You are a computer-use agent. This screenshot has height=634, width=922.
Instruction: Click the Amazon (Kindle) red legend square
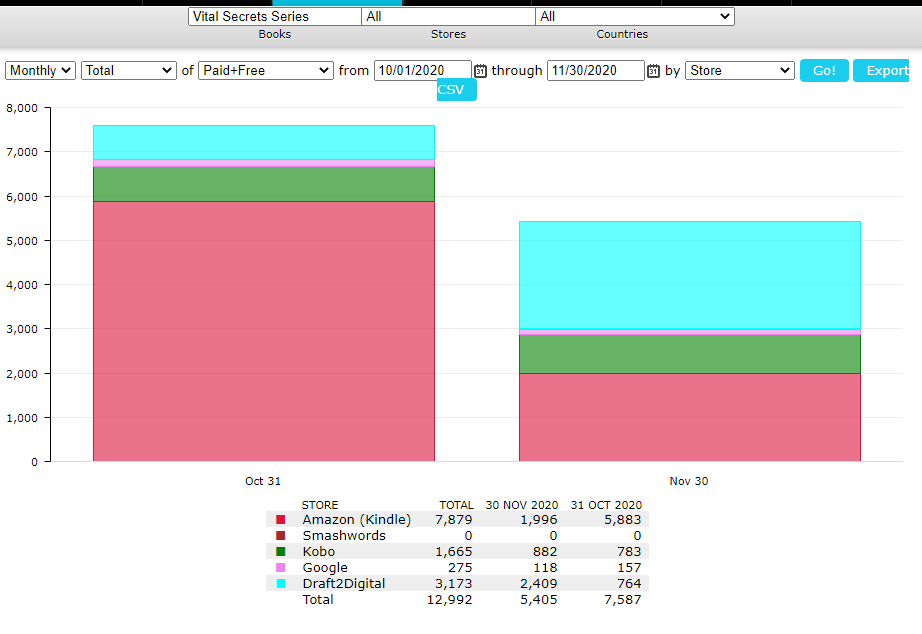tap(281, 520)
